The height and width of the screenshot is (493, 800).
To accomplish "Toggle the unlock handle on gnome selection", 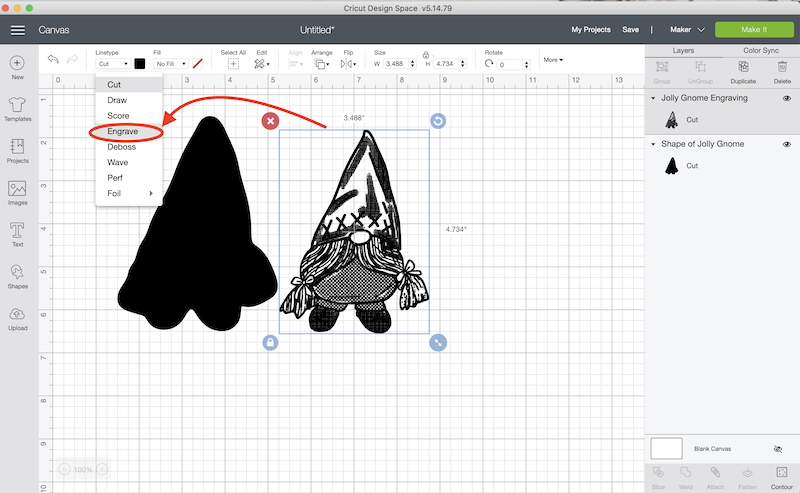I will click(x=270, y=342).
